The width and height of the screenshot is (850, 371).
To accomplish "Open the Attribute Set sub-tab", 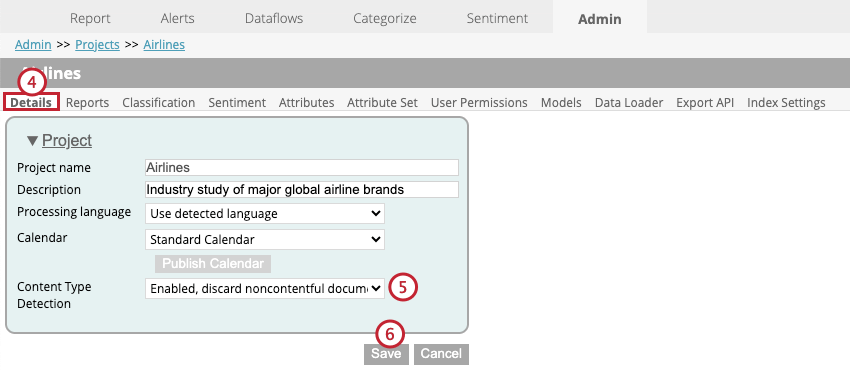I will tap(382, 103).
